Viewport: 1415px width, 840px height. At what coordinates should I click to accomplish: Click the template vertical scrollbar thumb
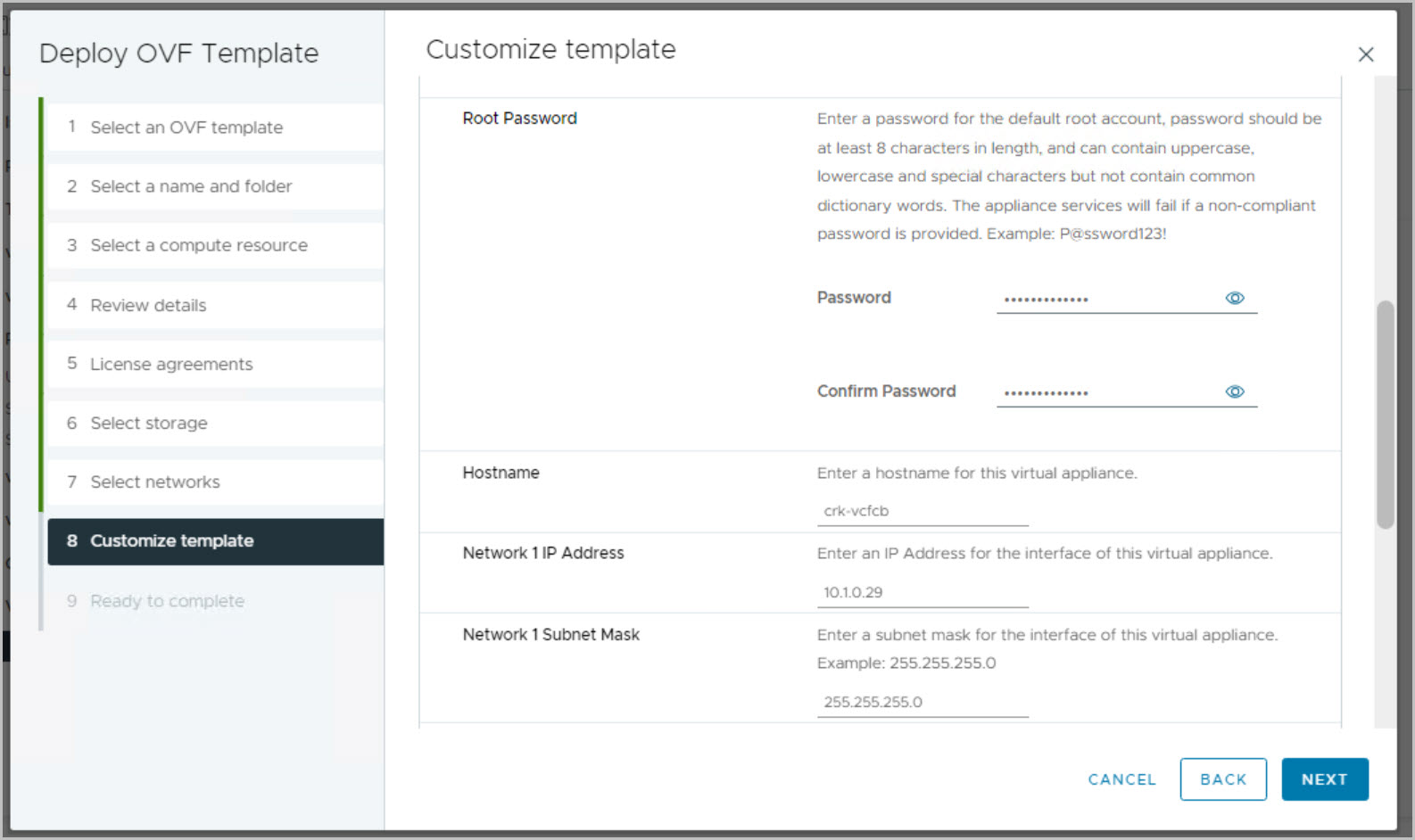pyautogui.click(x=1385, y=414)
